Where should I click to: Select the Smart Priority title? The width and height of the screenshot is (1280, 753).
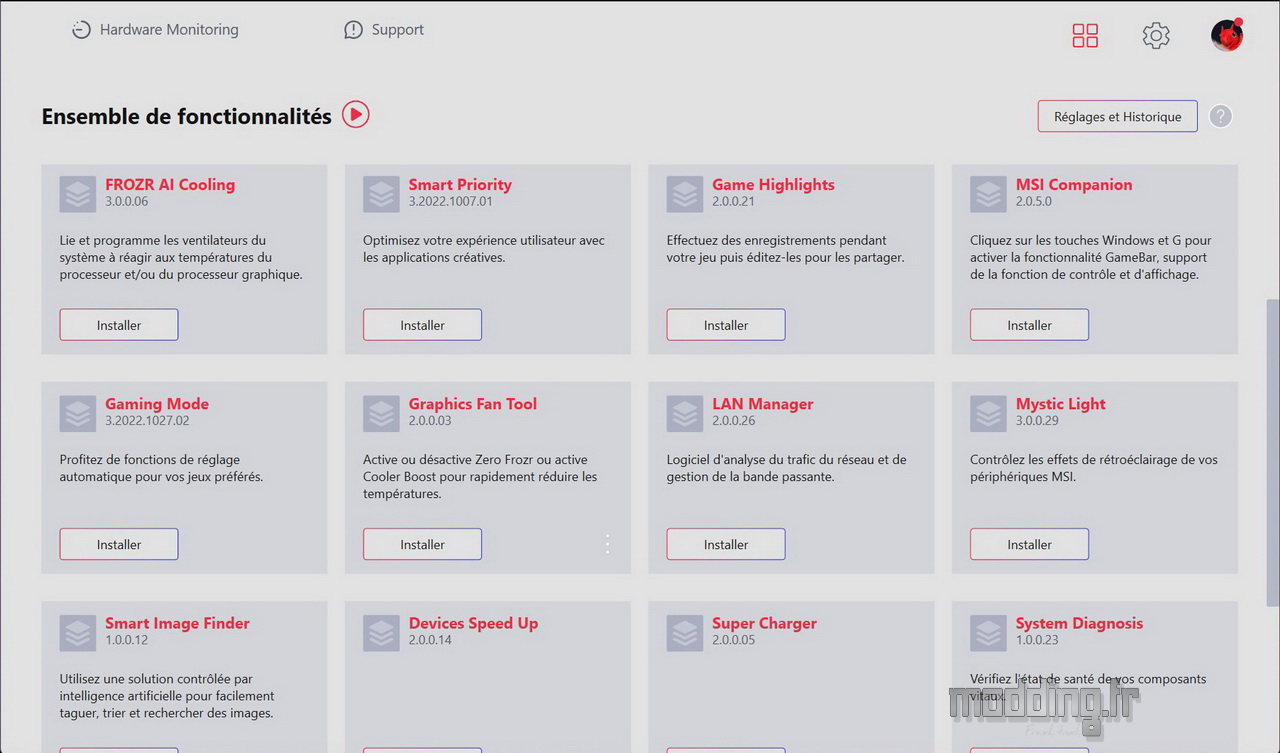point(460,184)
